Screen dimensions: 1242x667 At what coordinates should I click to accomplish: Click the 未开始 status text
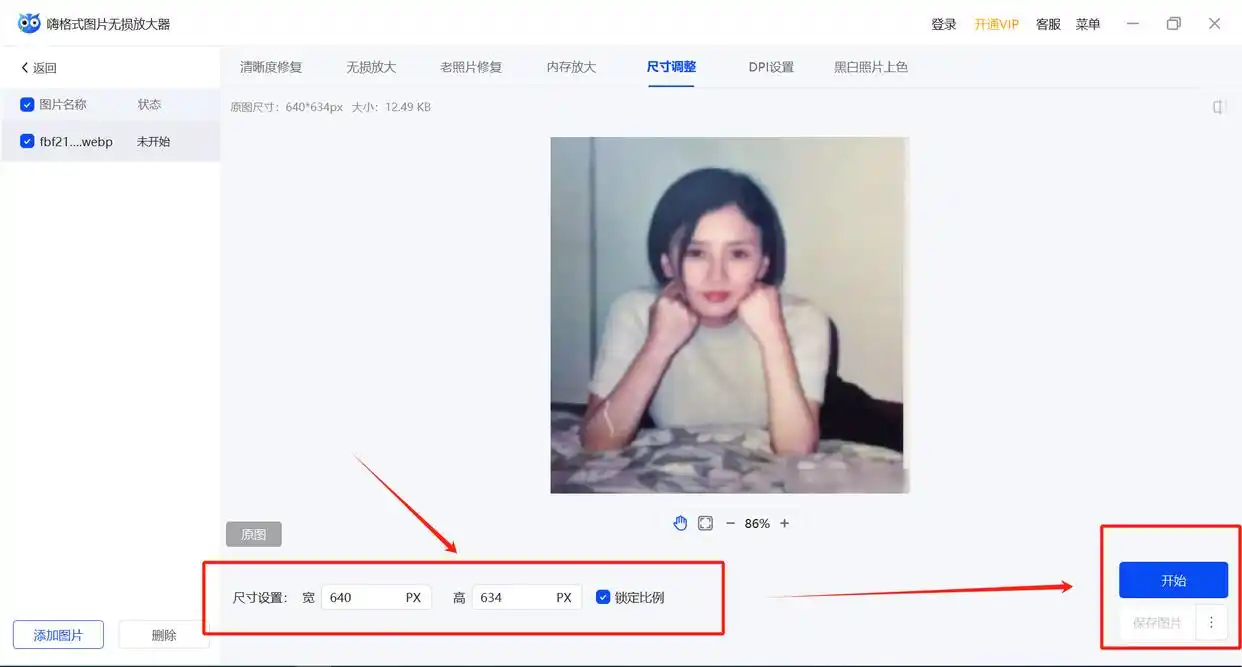click(x=153, y=141)
